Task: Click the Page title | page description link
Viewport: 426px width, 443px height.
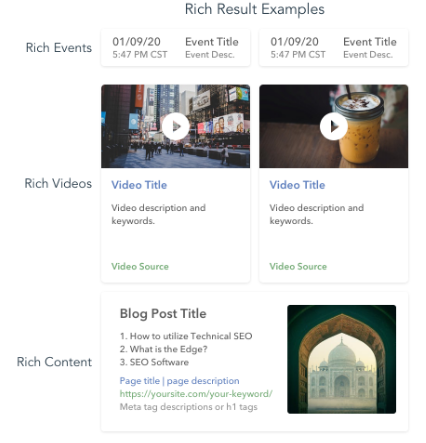Action: (179, 381)
